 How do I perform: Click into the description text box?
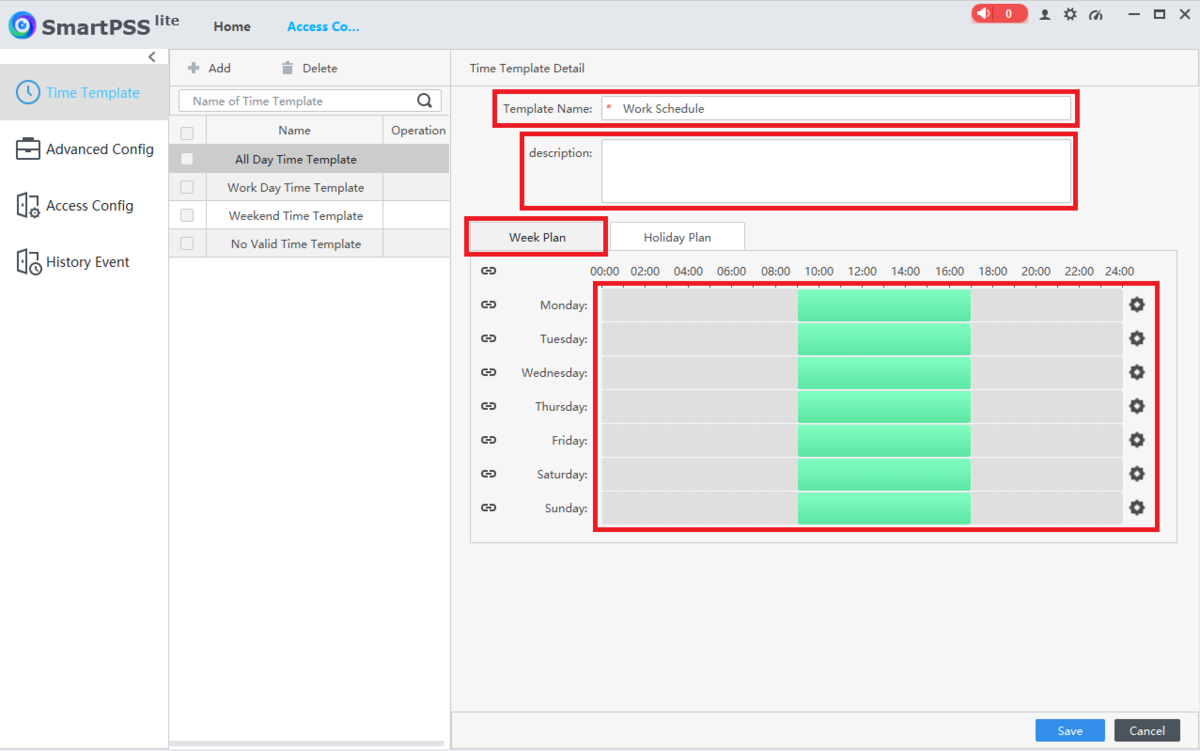tap(835, 171)
